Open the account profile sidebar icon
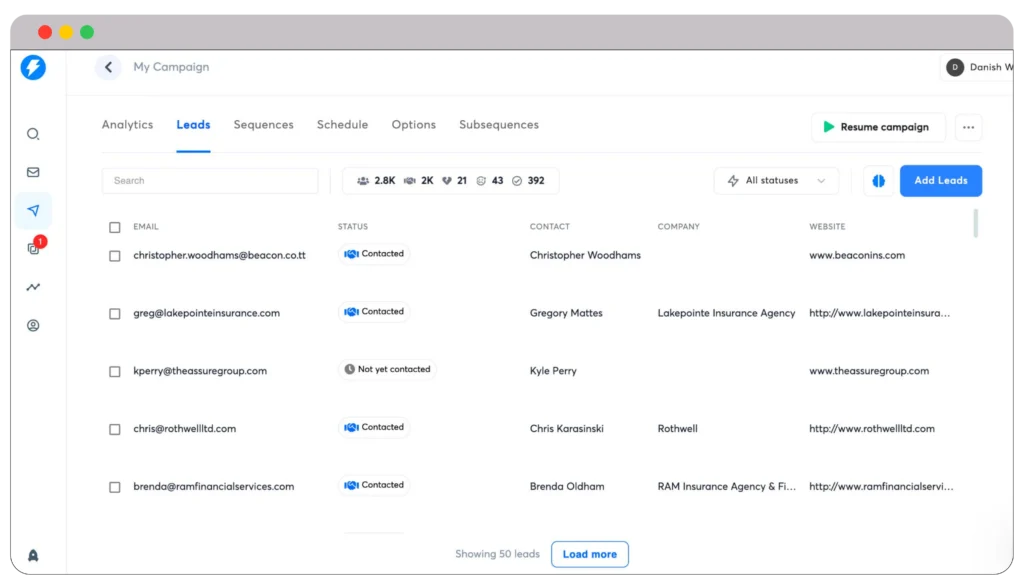This screenshot has width=1024, height=577. [x=33, y=325]
